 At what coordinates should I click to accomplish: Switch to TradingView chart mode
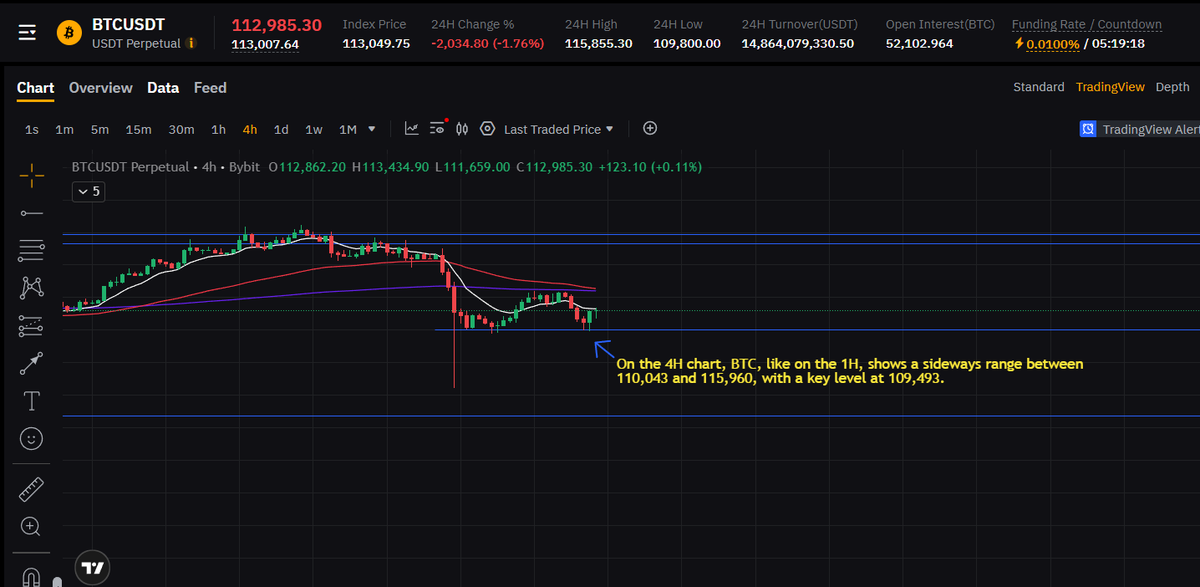(x=1110, y=87)
